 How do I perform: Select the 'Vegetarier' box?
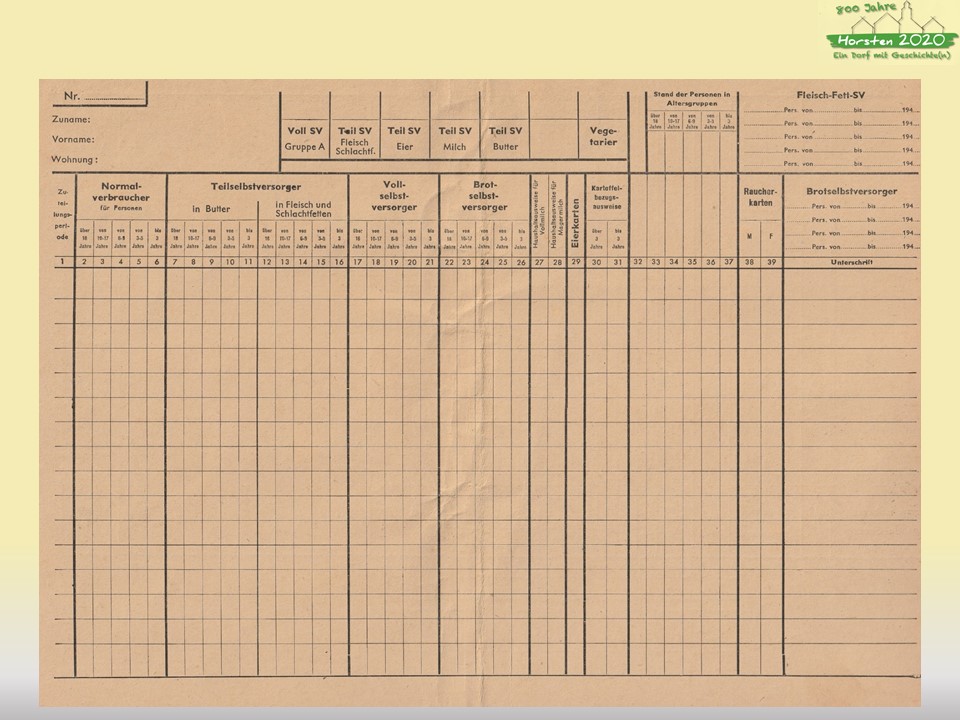point(603,136)
